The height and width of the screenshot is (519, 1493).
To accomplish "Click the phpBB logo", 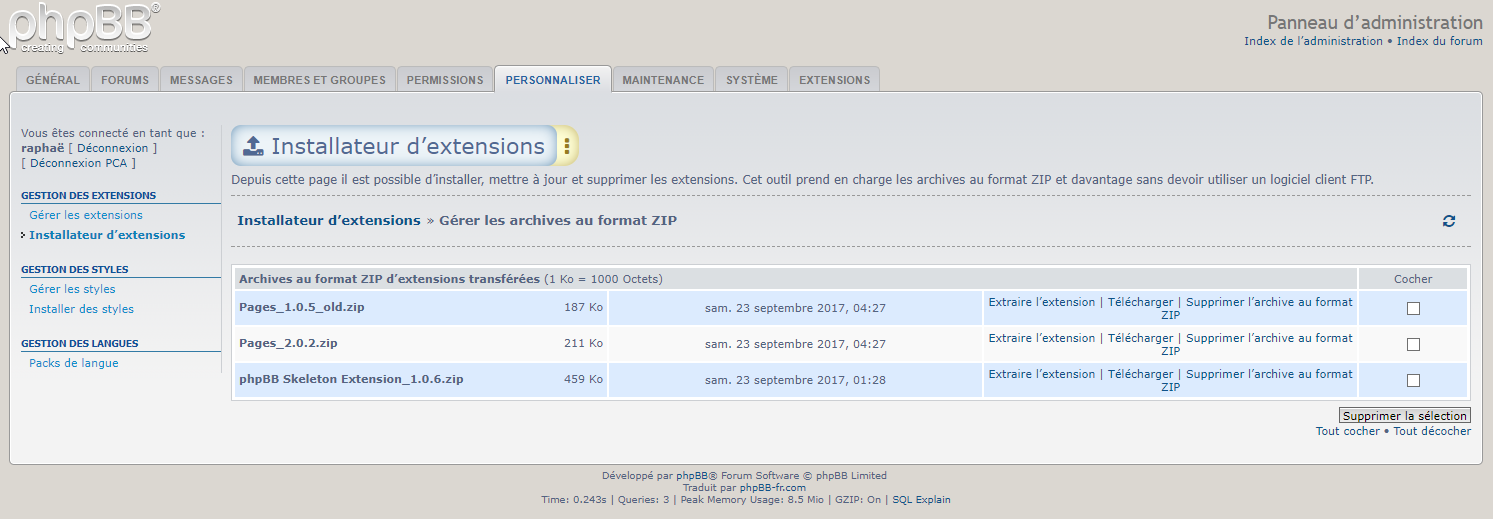I will point(82,28).
